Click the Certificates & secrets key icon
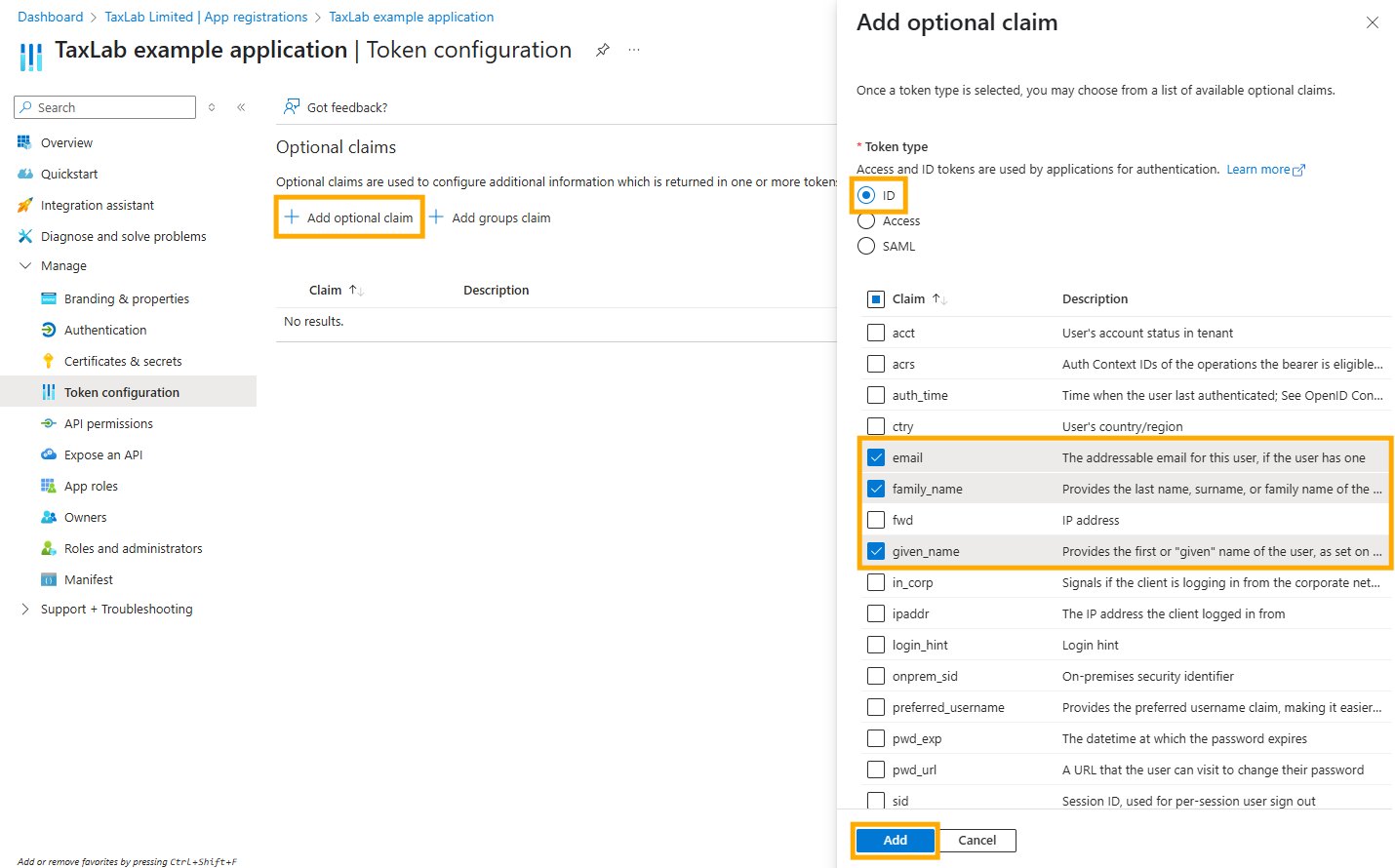The width and height of the screenshot is (1395, 868). [x=48, y=361]
